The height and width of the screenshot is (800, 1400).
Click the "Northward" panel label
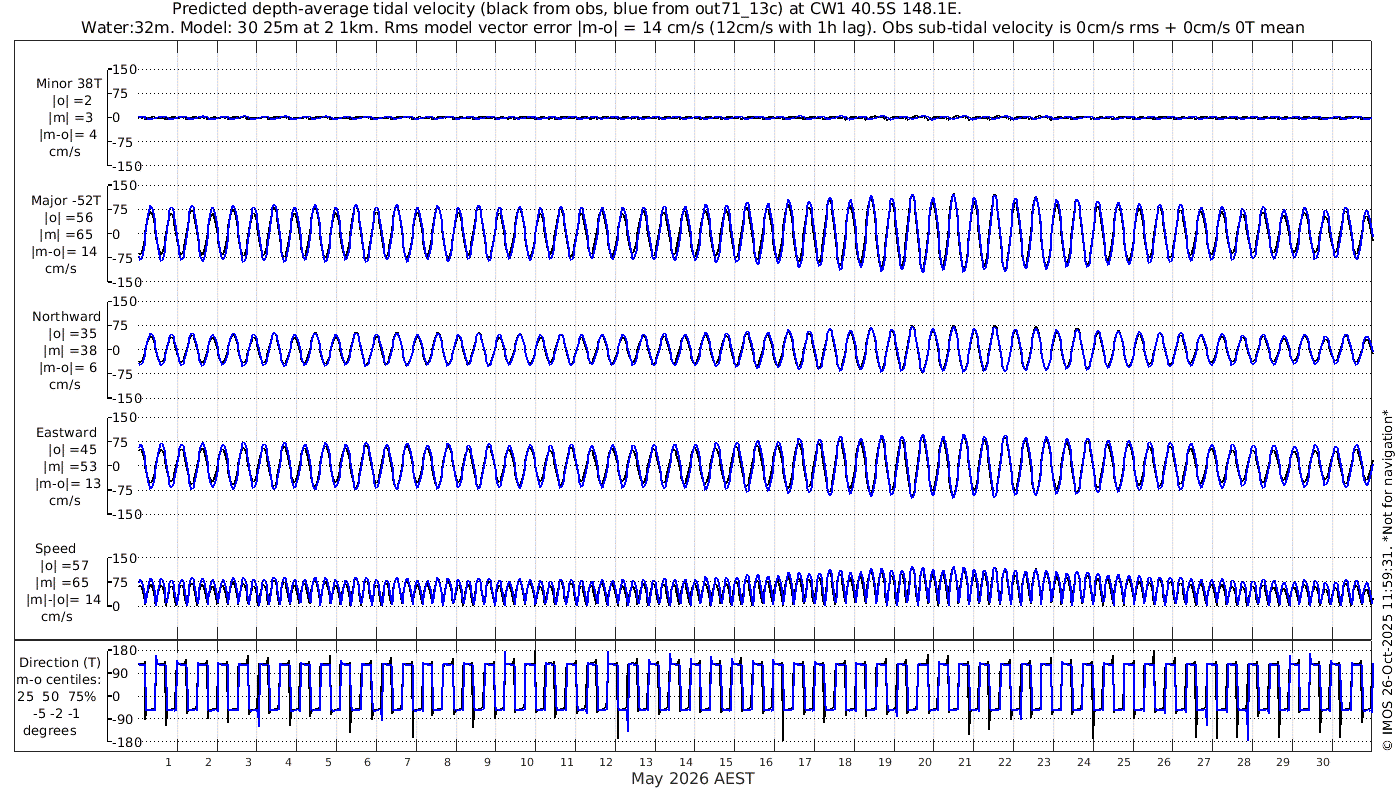pos(66,316)
